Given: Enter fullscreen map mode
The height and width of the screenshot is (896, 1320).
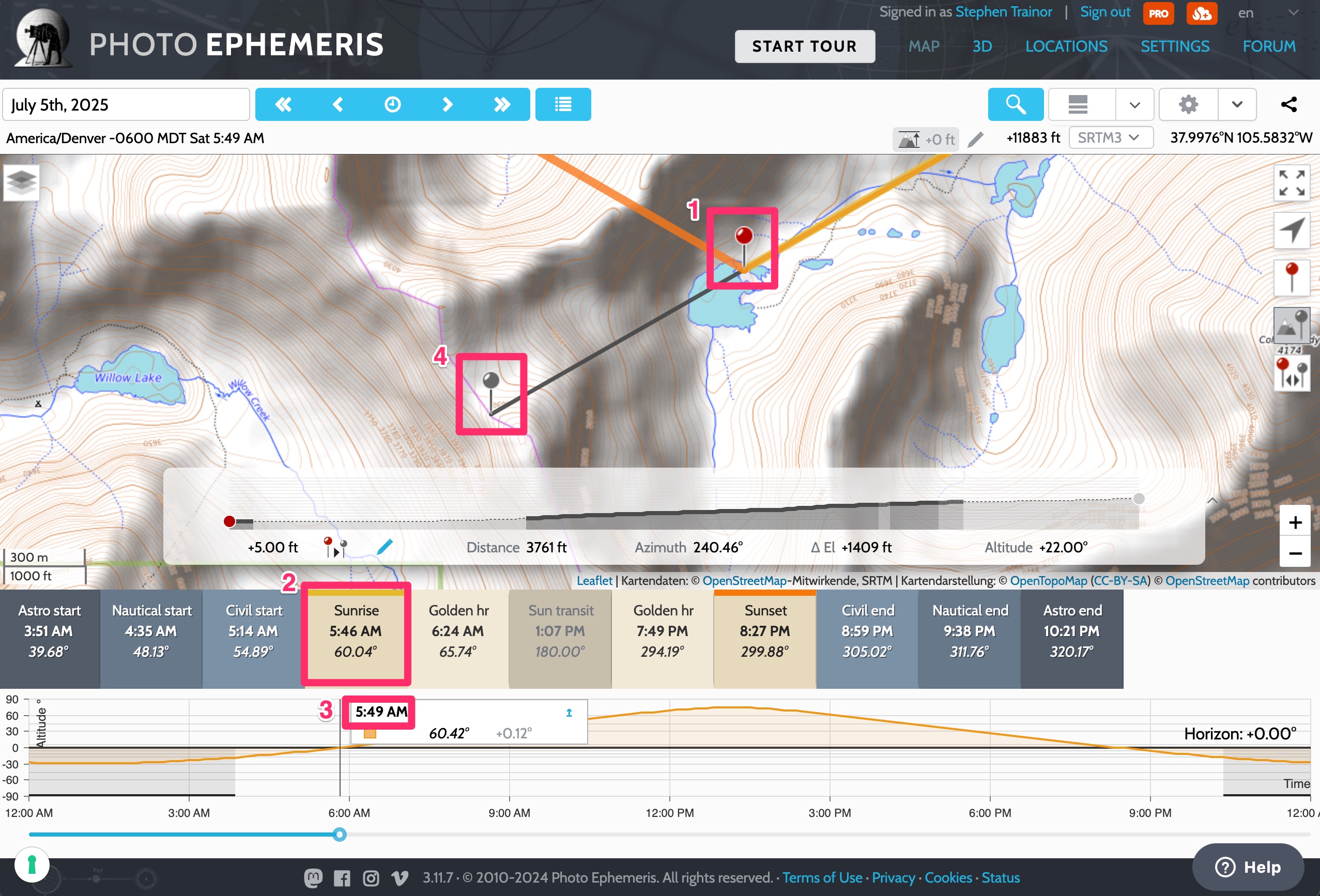Looking at the screenshot, I should [1292, 183].
